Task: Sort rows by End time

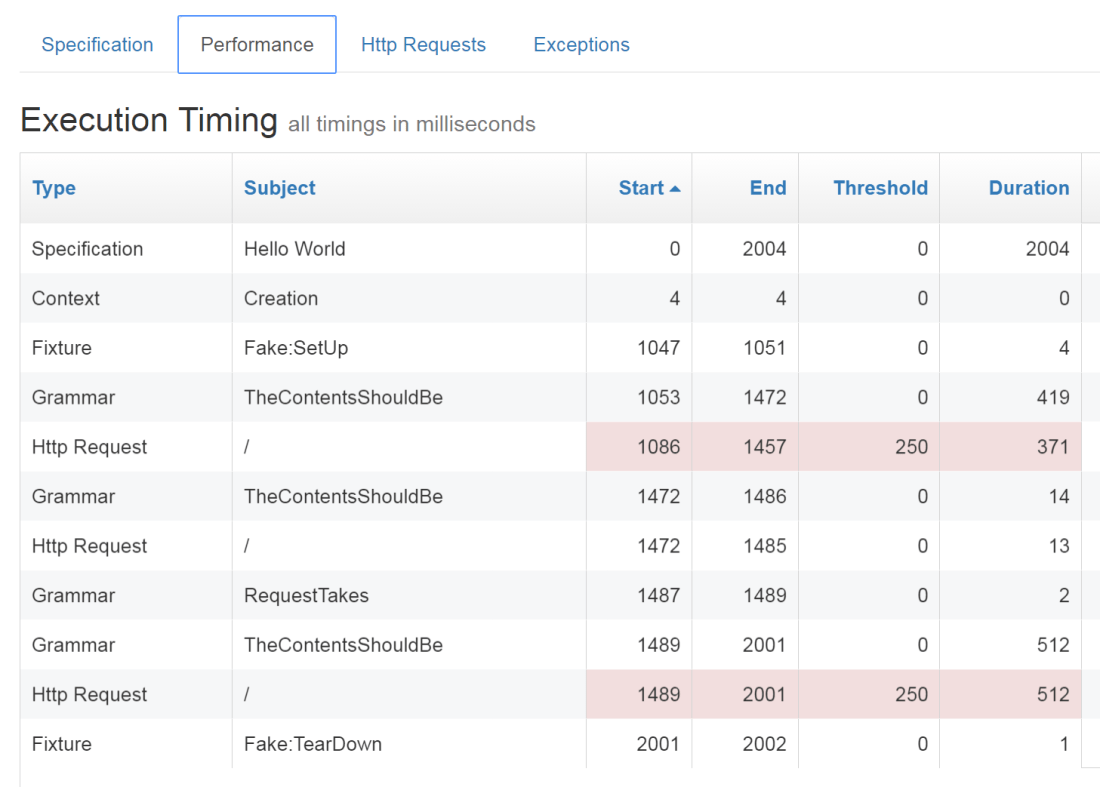Action: pos(768,187)
